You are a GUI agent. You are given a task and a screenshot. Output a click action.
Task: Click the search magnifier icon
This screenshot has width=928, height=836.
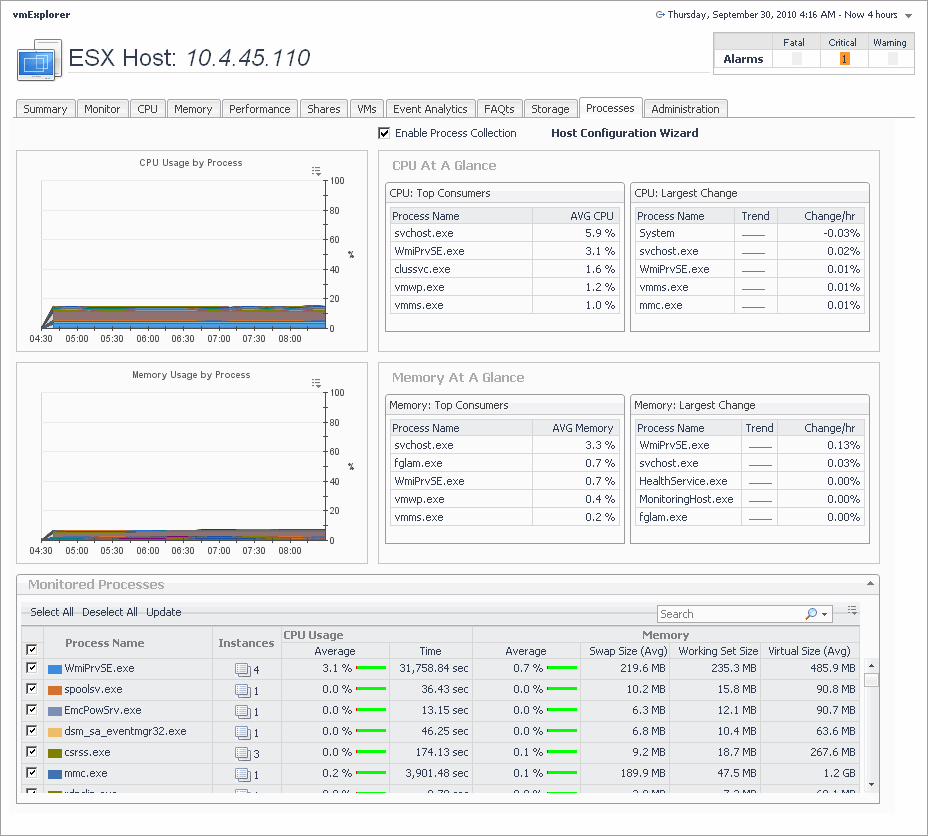(x=811, y=614)
